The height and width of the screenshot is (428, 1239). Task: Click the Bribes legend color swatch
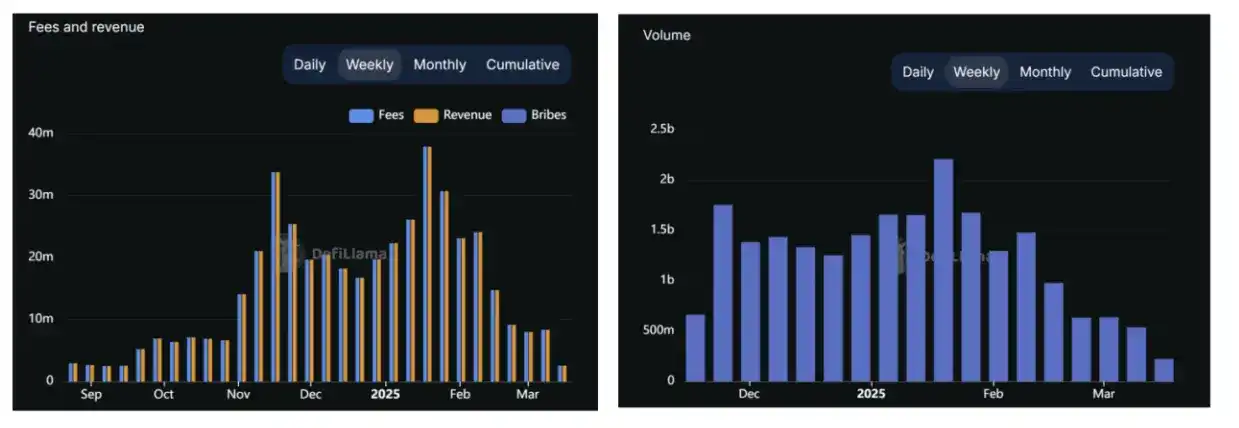point(514,116)
